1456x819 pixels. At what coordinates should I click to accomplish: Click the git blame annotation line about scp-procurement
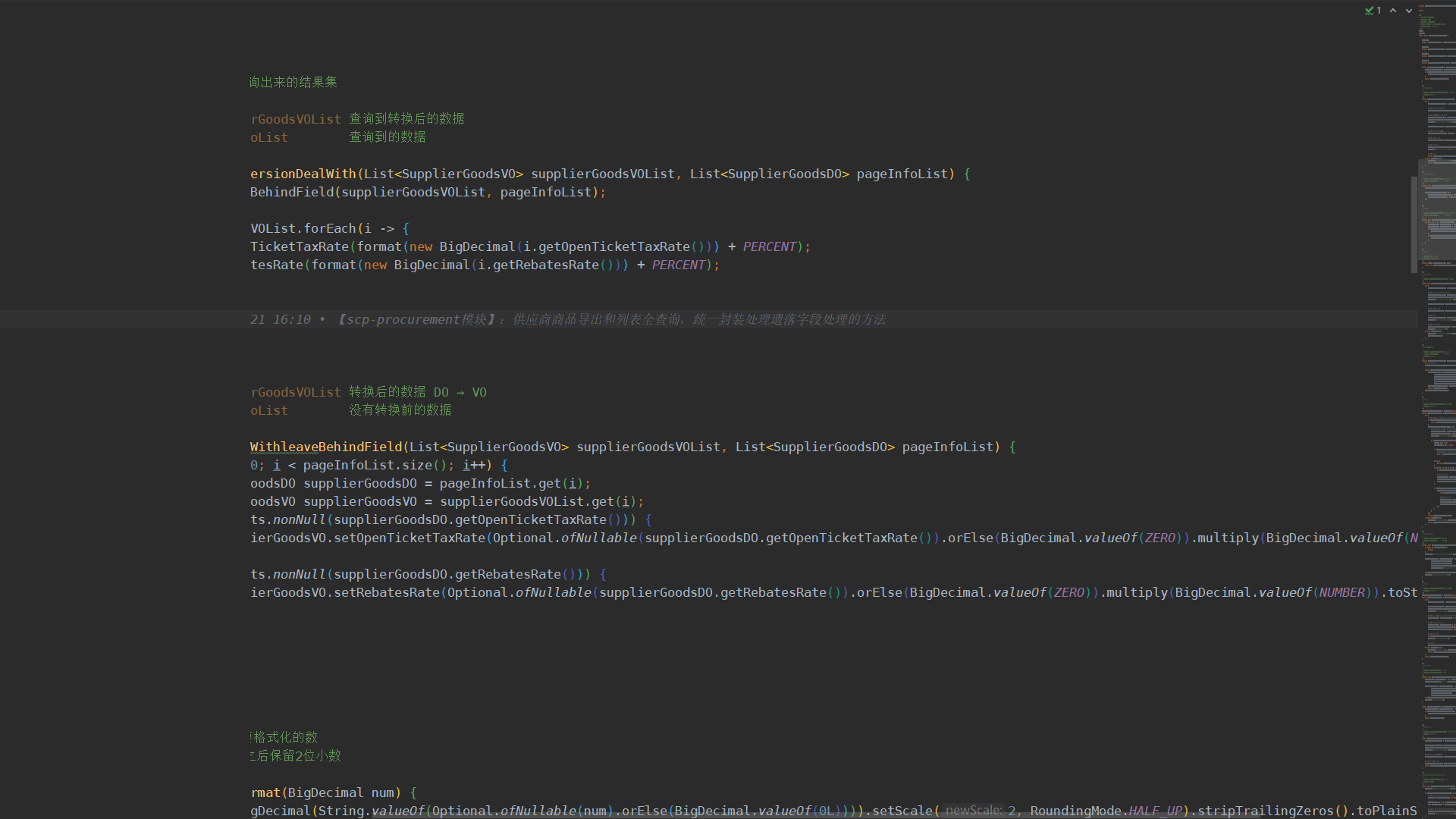[568, 319]
